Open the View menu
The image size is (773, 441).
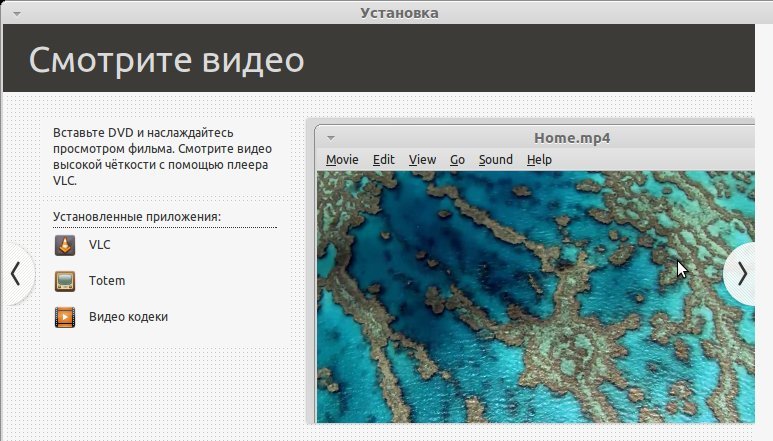[x=422, y=160]
